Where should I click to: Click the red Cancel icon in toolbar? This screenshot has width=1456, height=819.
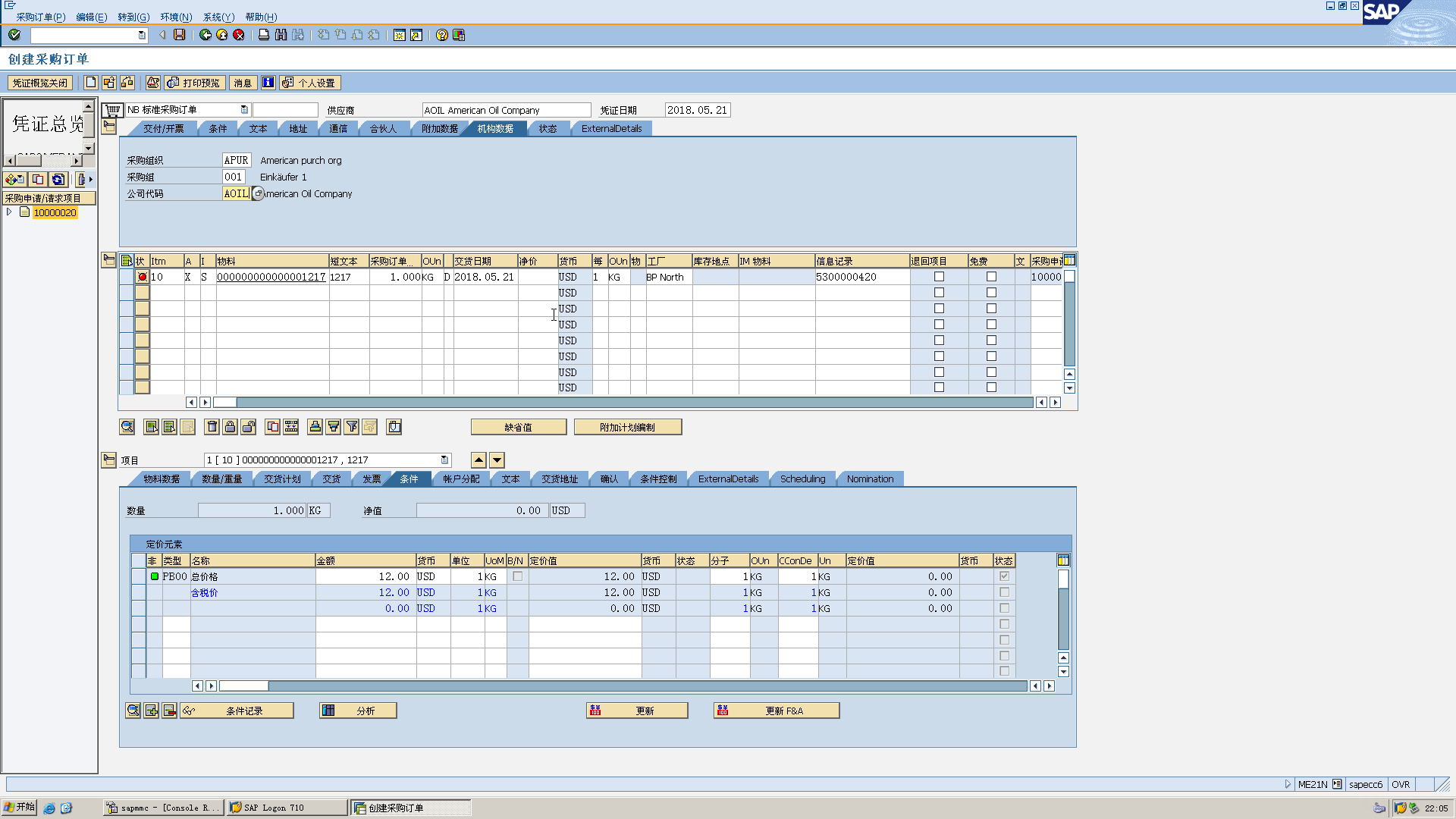pos(239,35)
